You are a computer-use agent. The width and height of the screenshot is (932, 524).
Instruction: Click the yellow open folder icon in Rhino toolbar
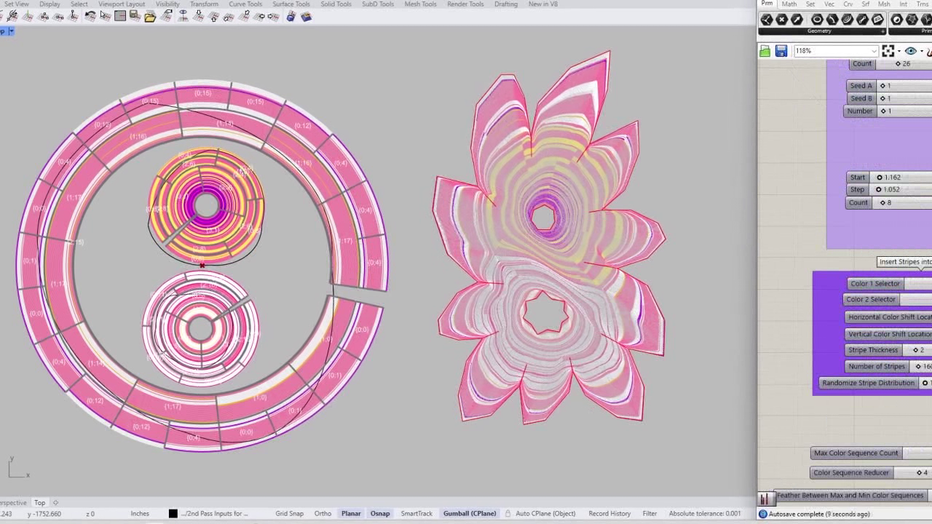(150, 17)
